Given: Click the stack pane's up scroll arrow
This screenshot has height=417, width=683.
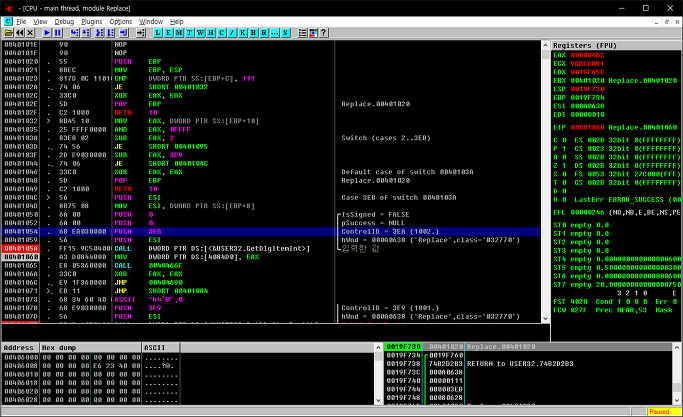Looking at the screenshot, I should (676, 347).
